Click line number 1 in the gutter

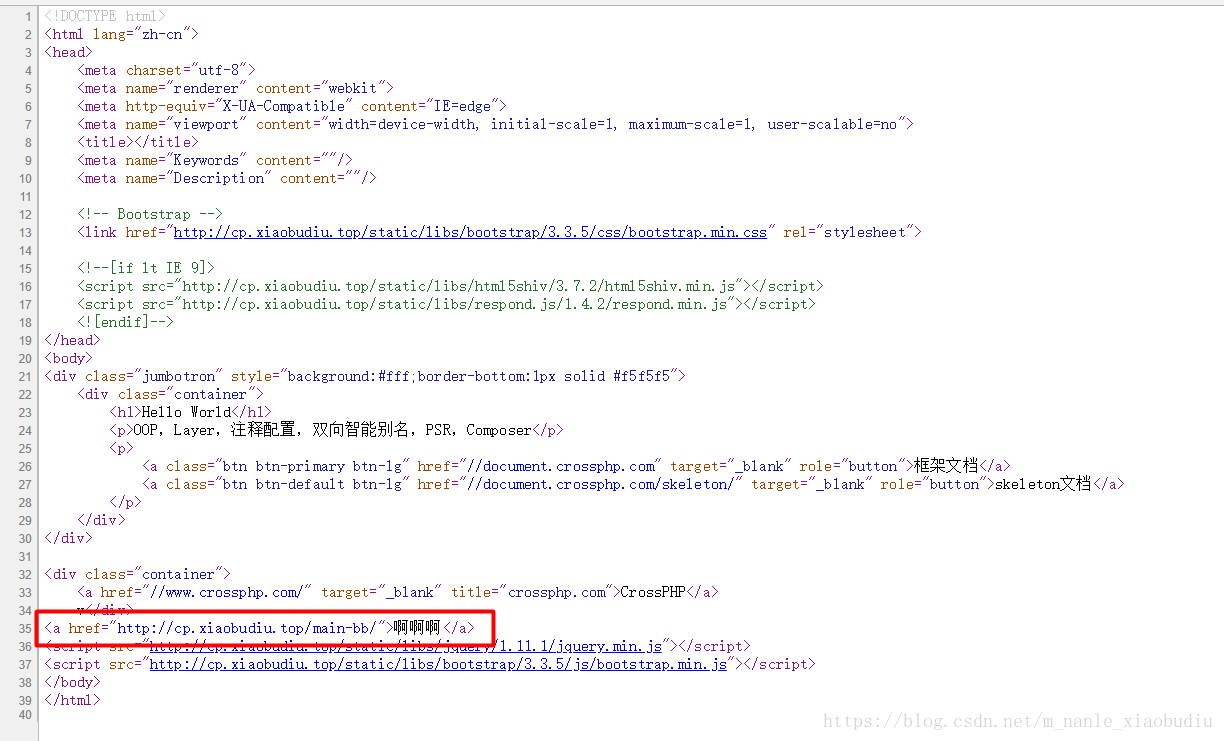29,16
